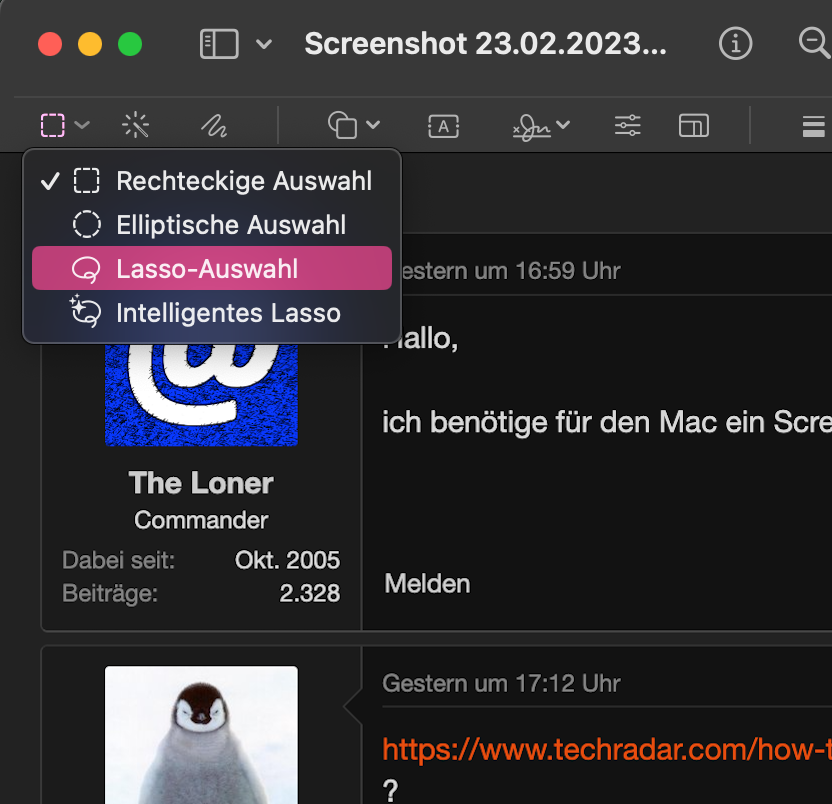Open the title bar view chevron dropdown
This screenshot has width=832, height=804.
262,44
